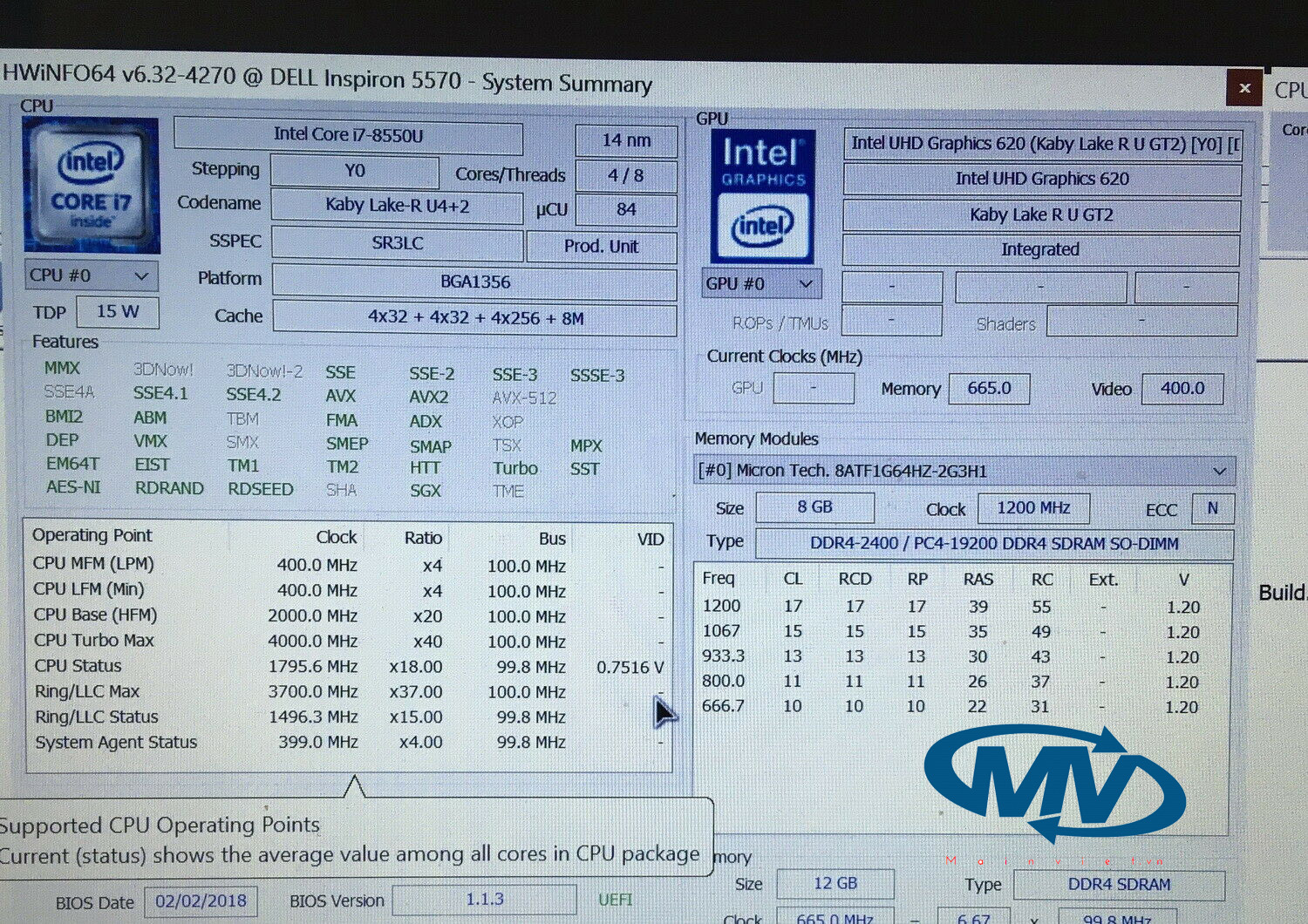This screenshot has width=1308, height=924.
Task: Select the DDR4-2400 / PC4-19200 type field
Action: click(x=994, y=544)
